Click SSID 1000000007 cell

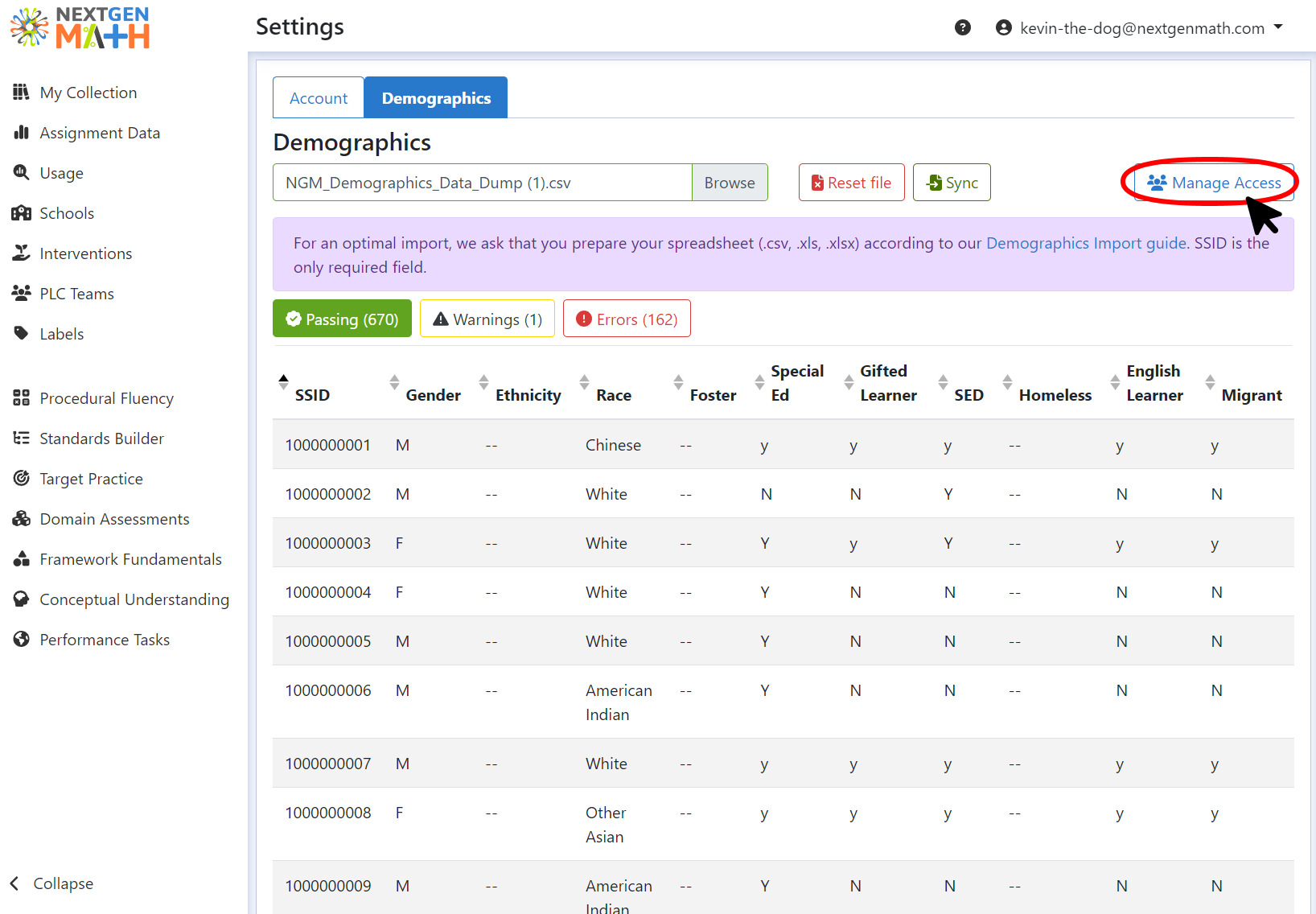(327, 764)
